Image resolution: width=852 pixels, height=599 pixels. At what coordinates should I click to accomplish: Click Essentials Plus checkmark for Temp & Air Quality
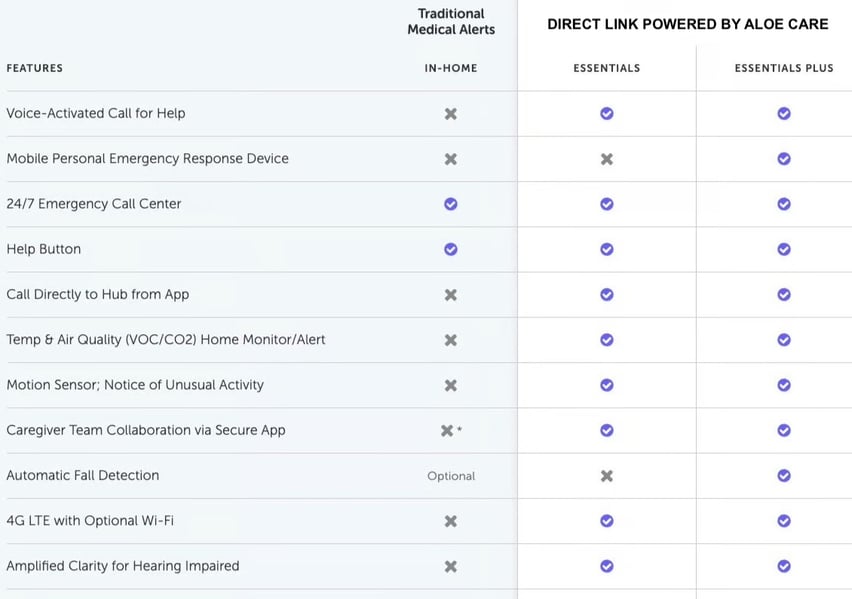coord(784,340)
